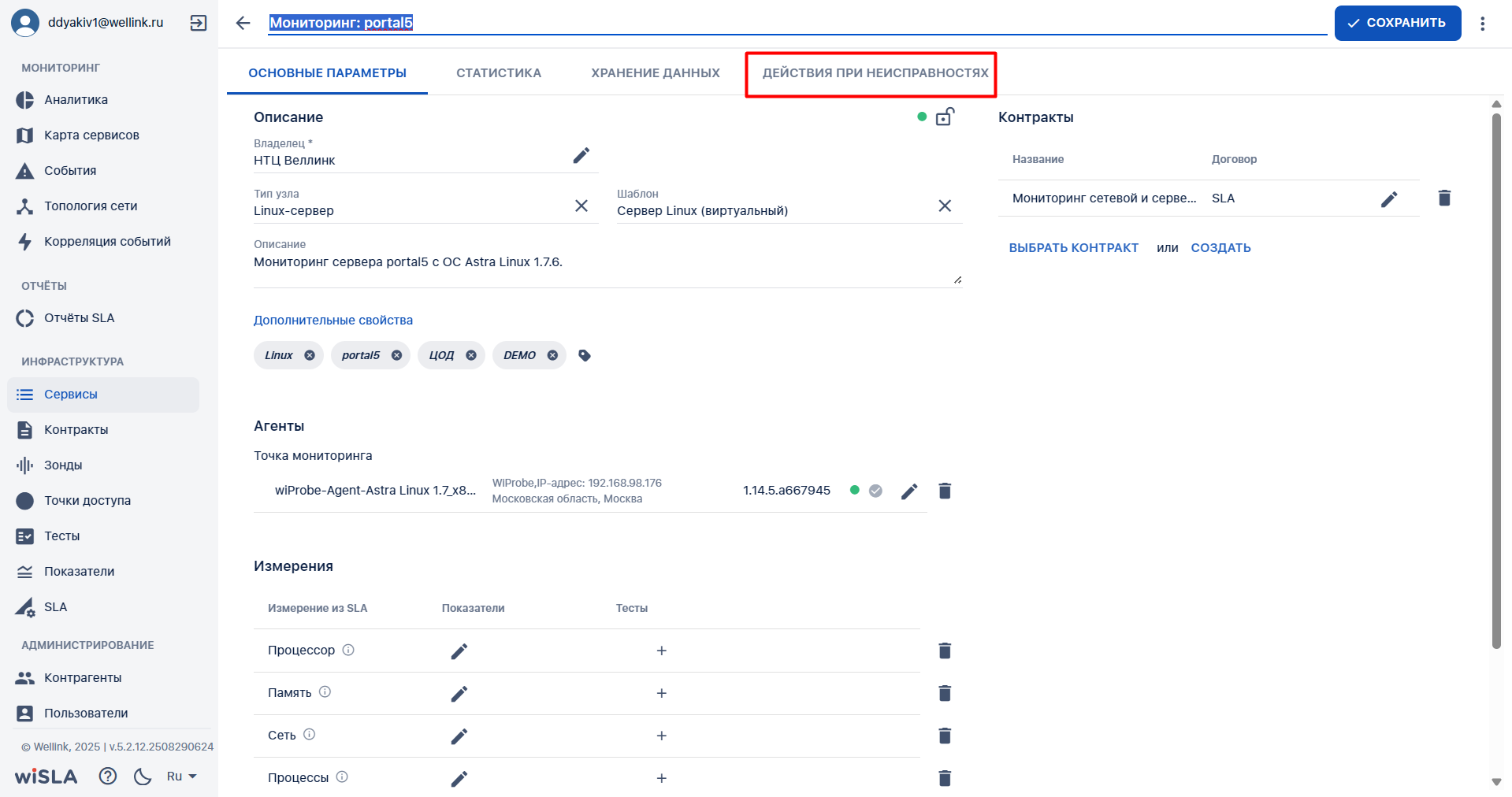Image resolution: width=1512 pixels, height=797 pixels.
Task: Click the agent check mark status icon
Action: (x=875, y=491)
